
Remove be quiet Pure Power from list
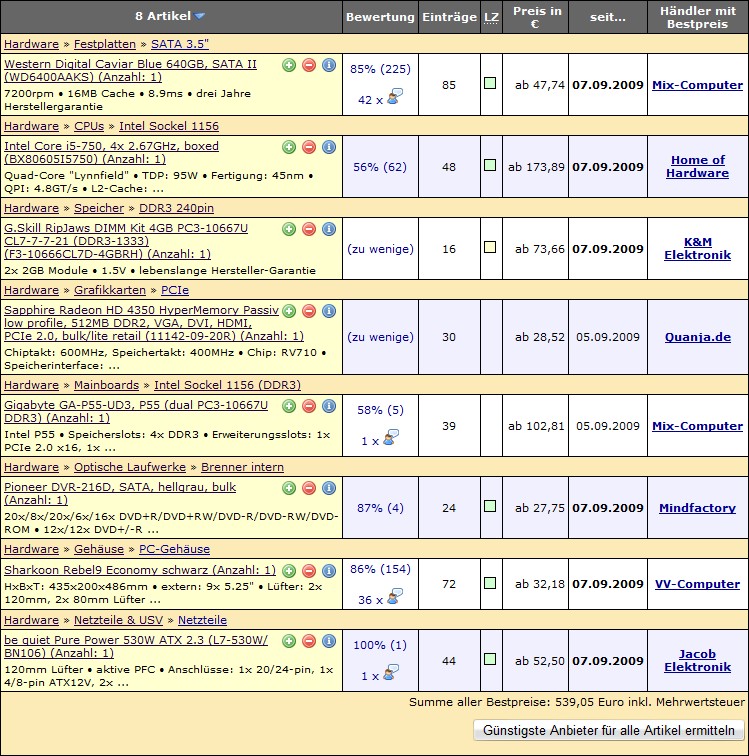pyautogui.click(x=309, y=641)
